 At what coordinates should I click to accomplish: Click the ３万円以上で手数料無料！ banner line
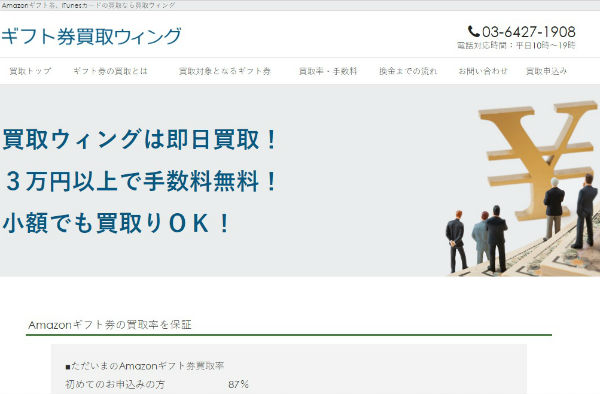140,181
